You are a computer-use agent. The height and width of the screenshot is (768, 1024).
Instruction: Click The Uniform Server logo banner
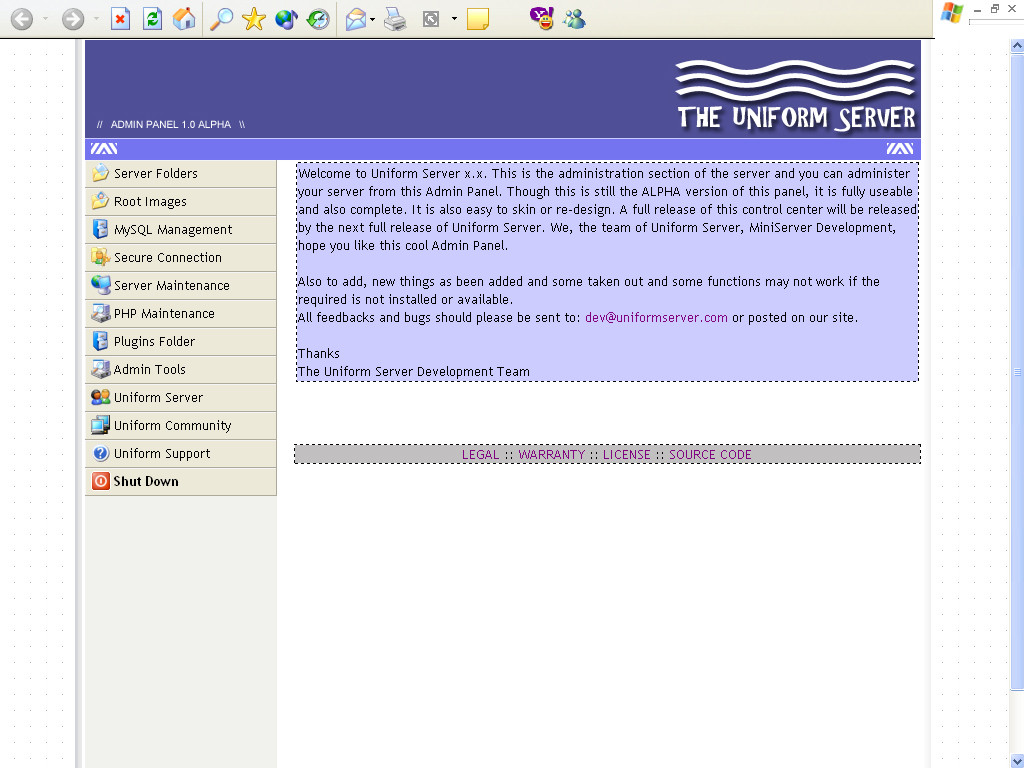(x=795, y=95)
